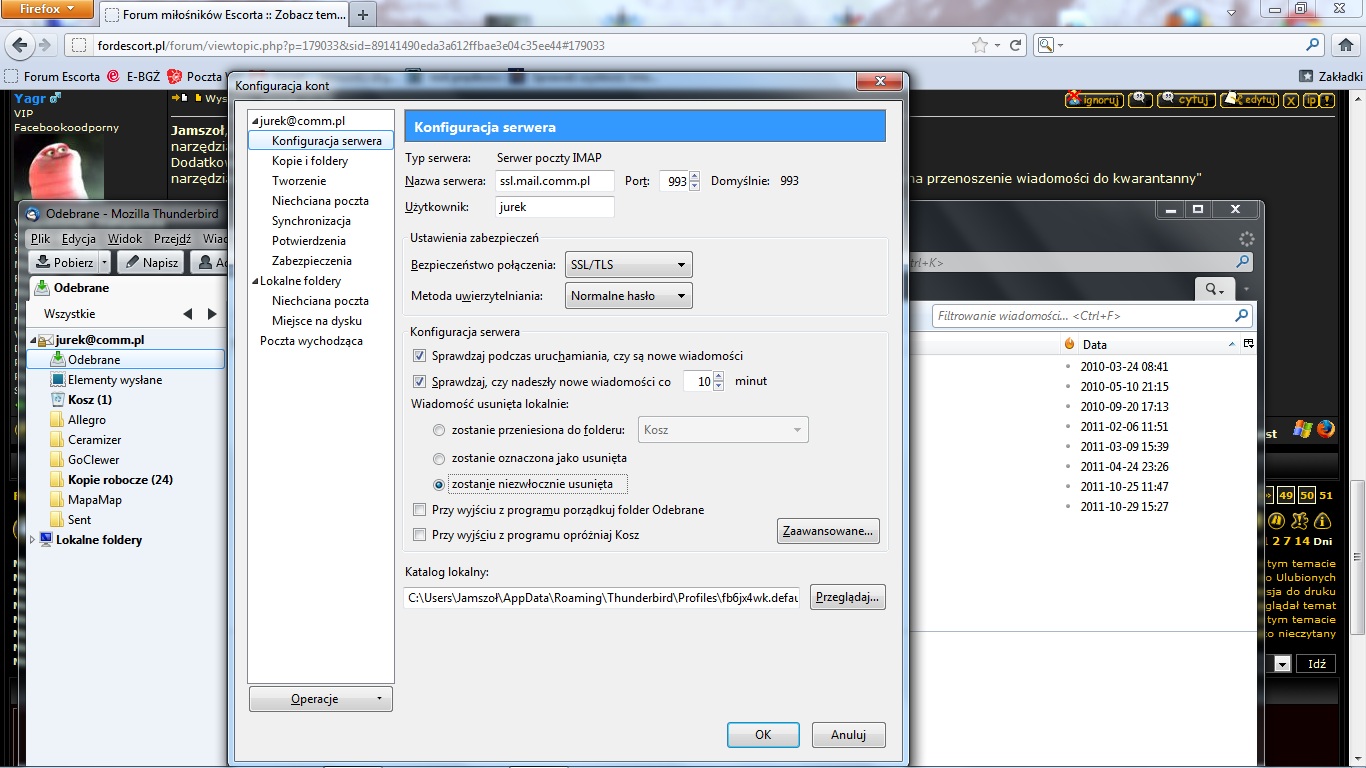The height and width of the screenshot is (768, 1366).
Task: Open the Bezpieczeństwo połączenia SSL/TLS dropdown
Action: [628, 265]
